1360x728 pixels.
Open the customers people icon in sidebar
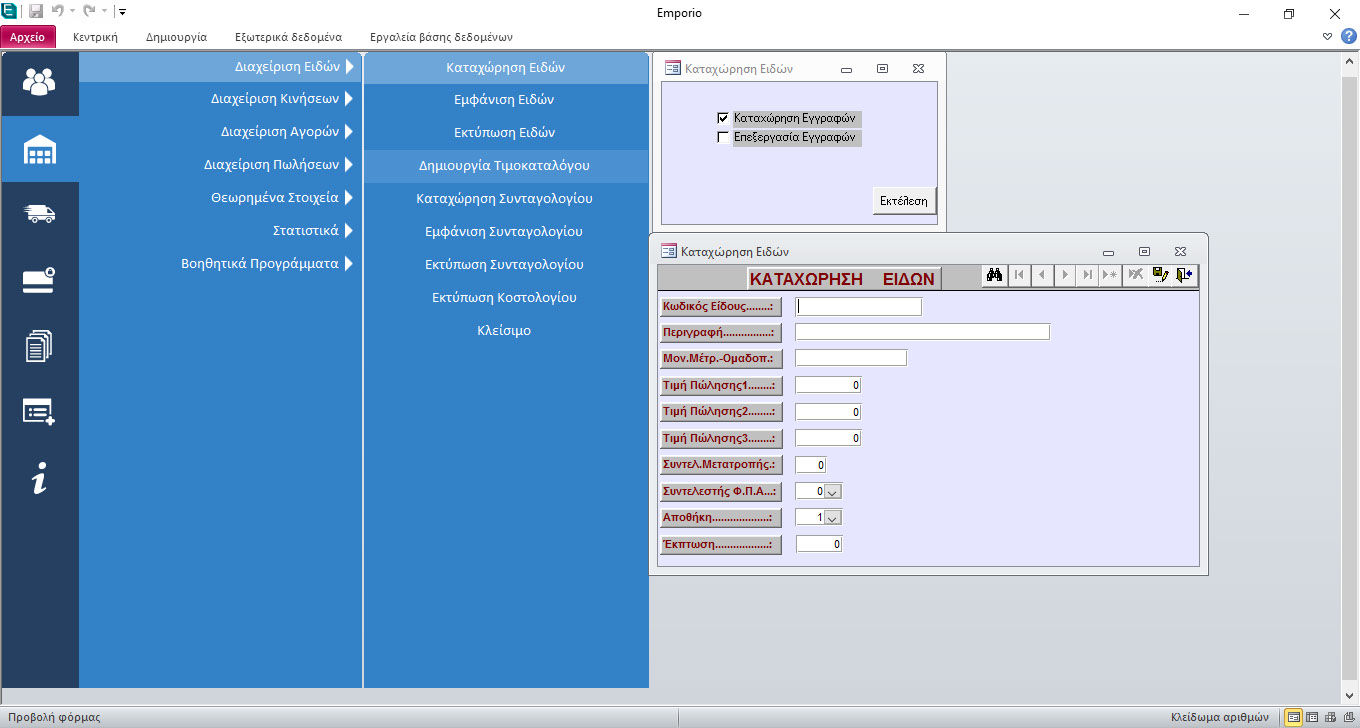(40, 82)
